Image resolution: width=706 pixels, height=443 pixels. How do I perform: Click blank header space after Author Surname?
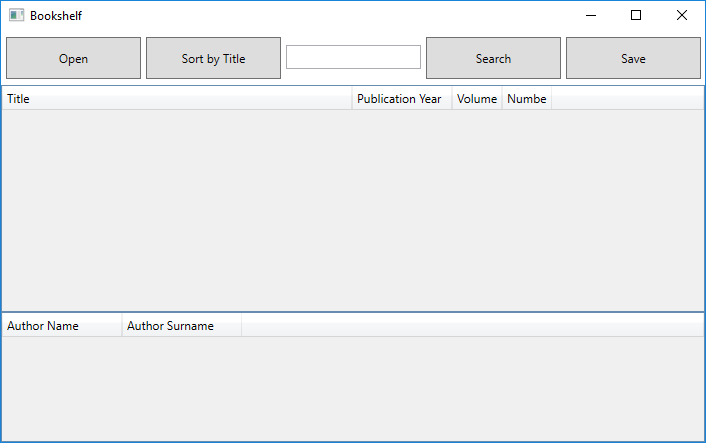click(x=473, y=325)
